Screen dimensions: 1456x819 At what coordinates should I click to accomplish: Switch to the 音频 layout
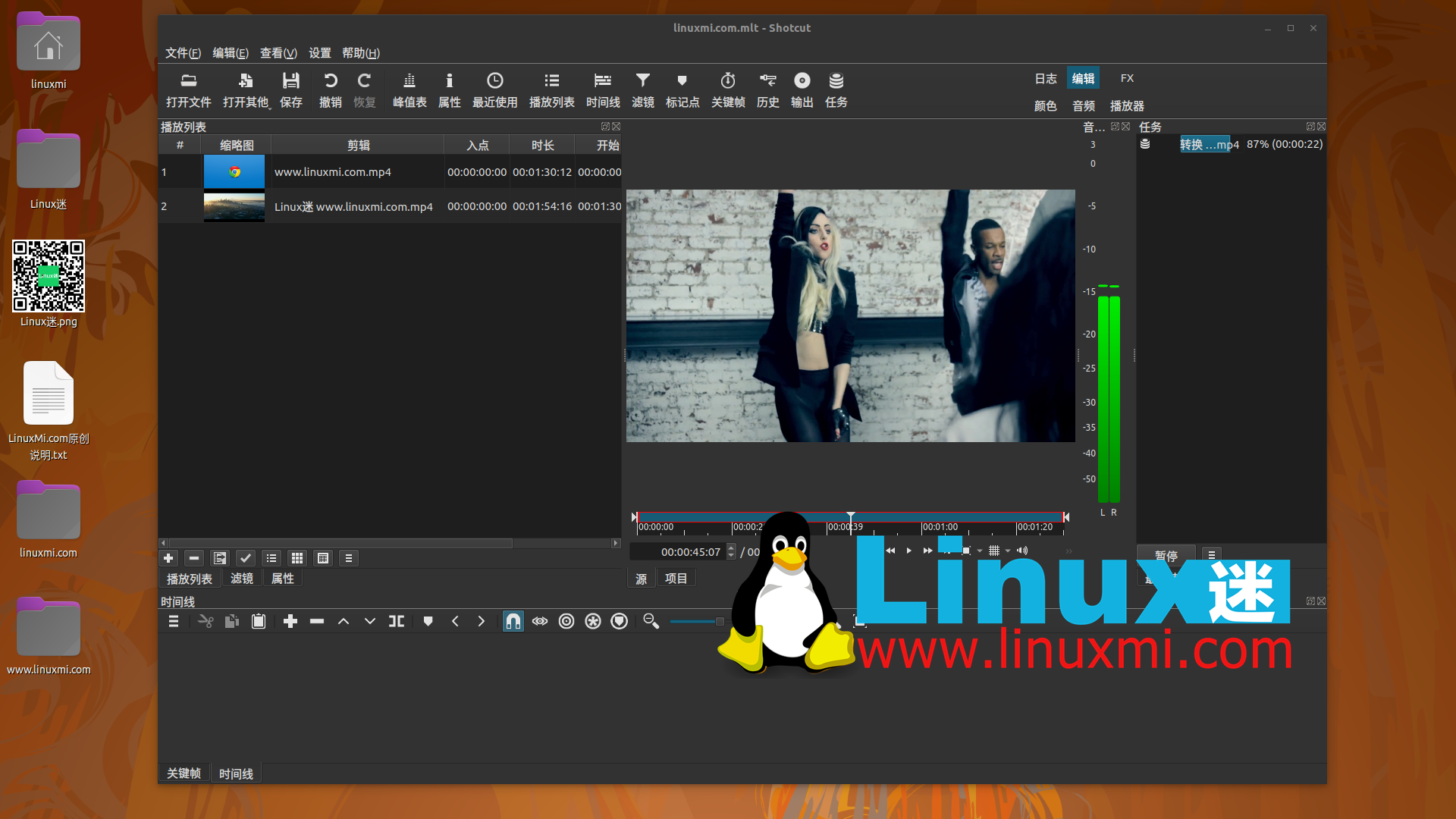1084,106
